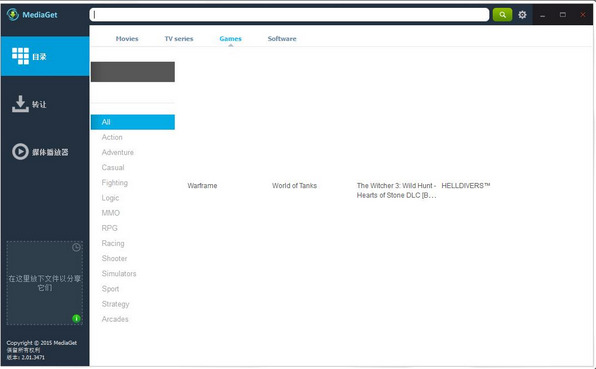Open the catalog grid icon in the sidebar

[20, 56]
